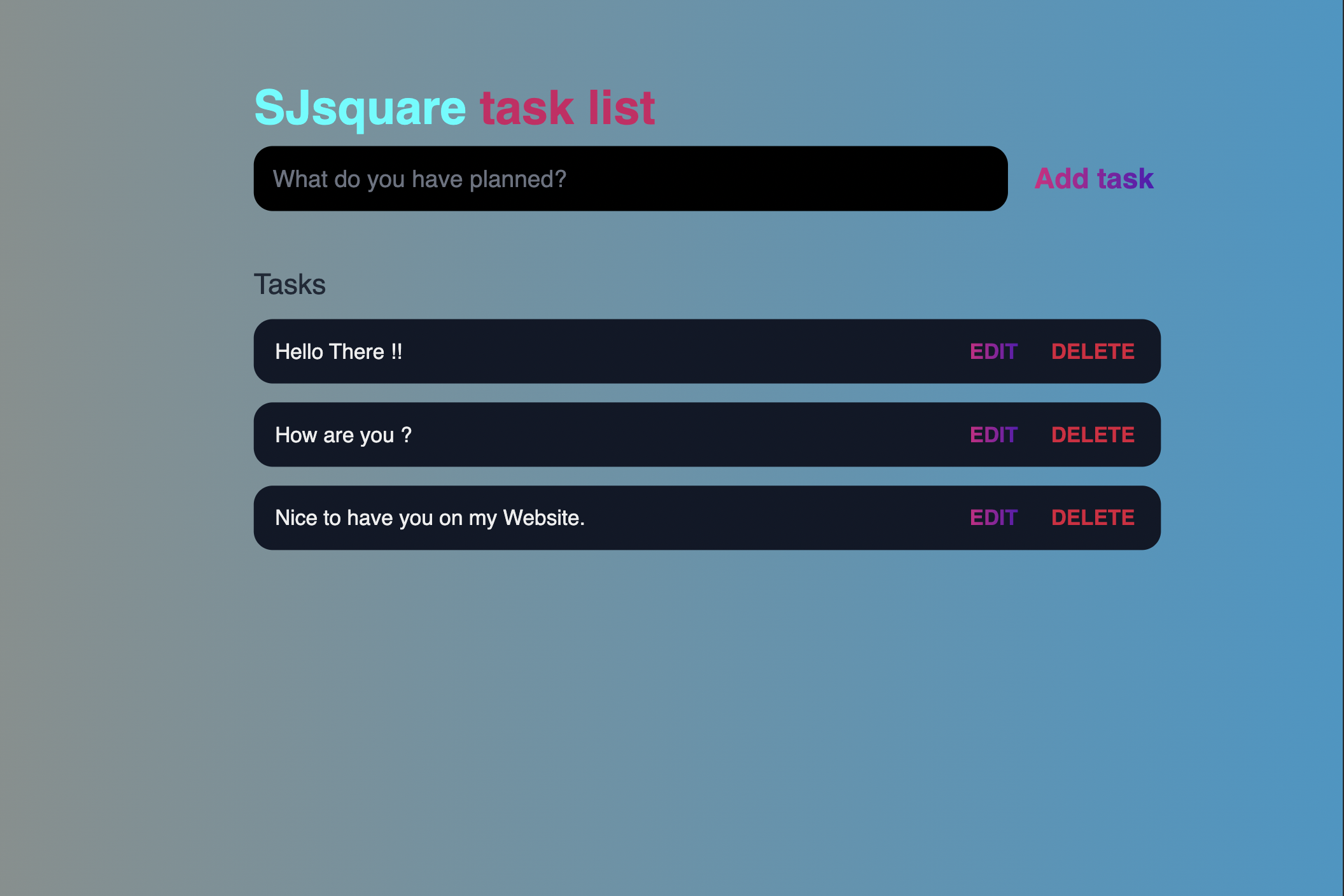Image resolution: width=1344 pixels, height=896 pixels.
Task: Edit the 'Hello There !!' task
Action: (993, 351)
